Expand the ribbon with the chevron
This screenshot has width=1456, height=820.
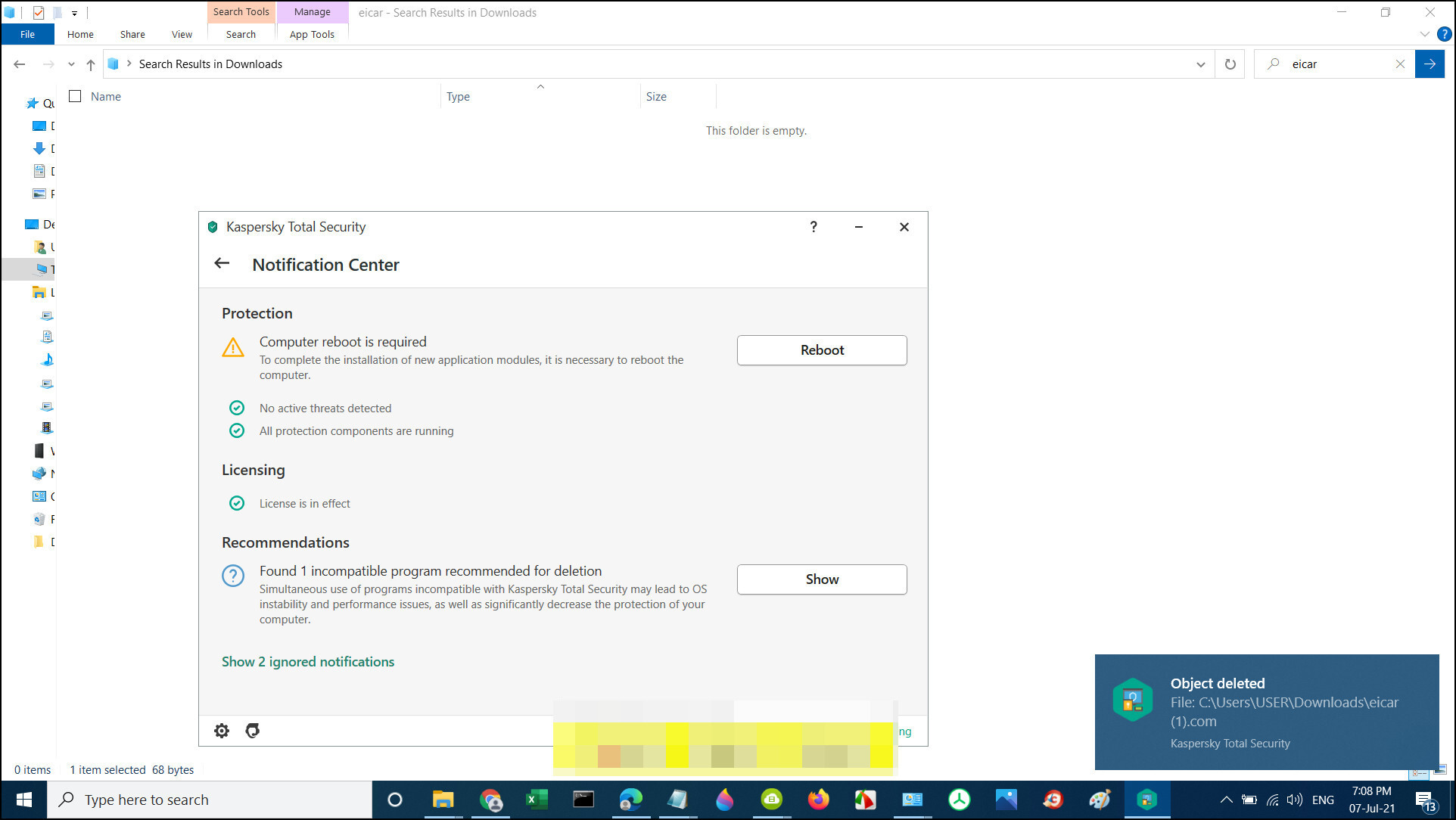(1424, 34)
